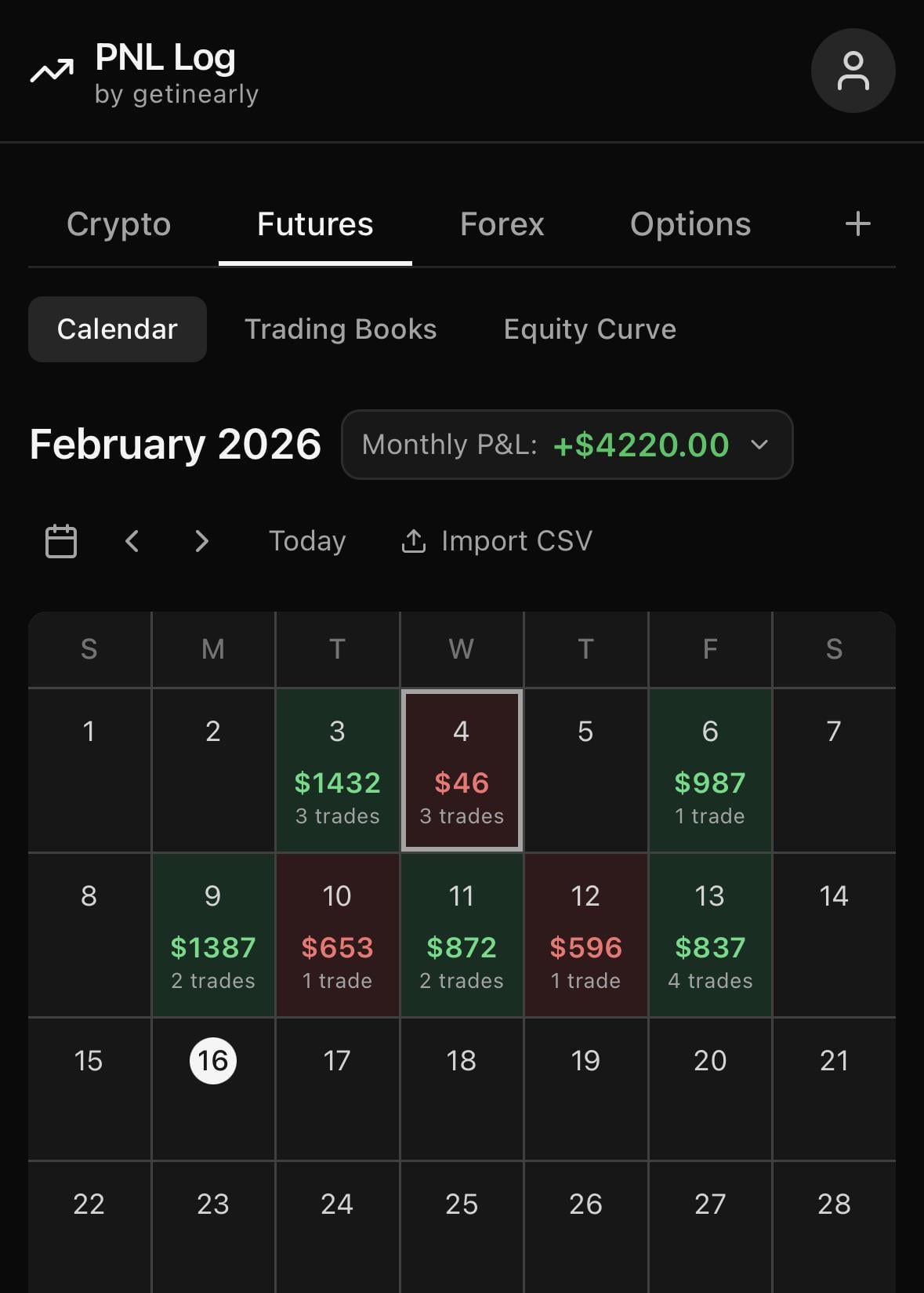Open the calendar date picker icon

(61, 541)
